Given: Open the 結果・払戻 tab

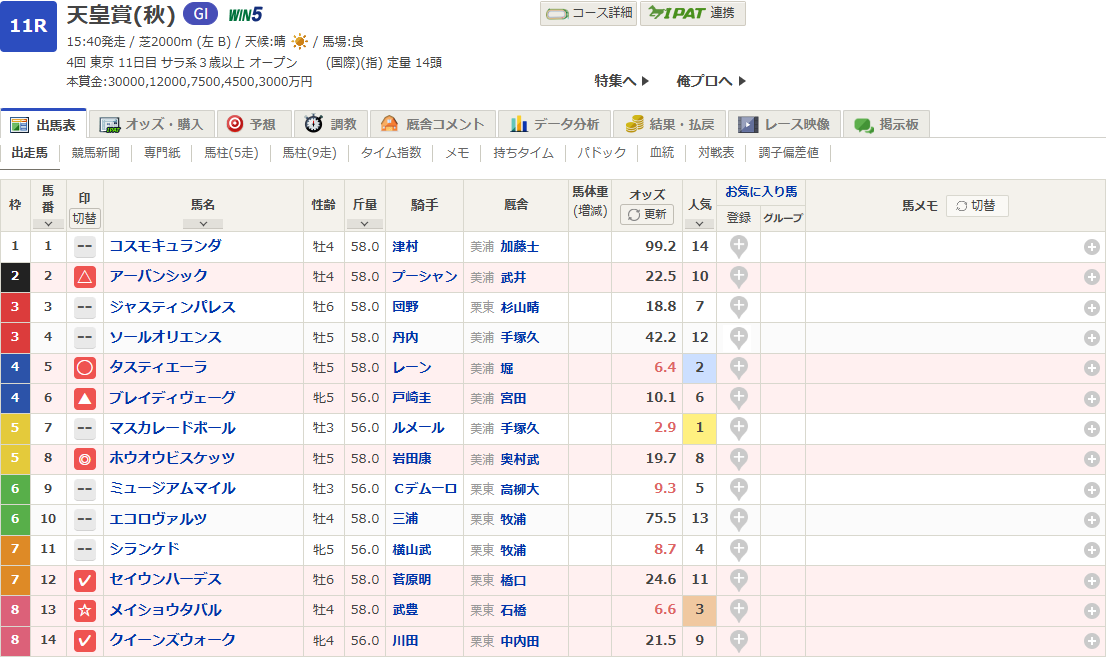Looking at the screenshot, I should pyautogui.click(x=670, y=124).
